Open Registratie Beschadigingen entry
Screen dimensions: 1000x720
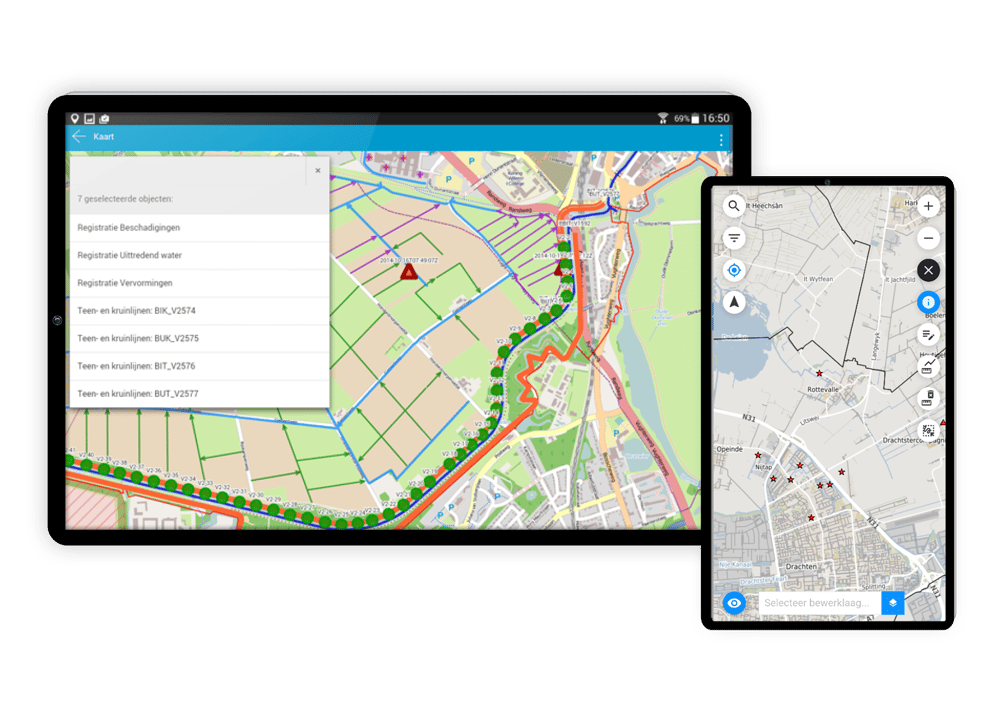pos(199,228)
